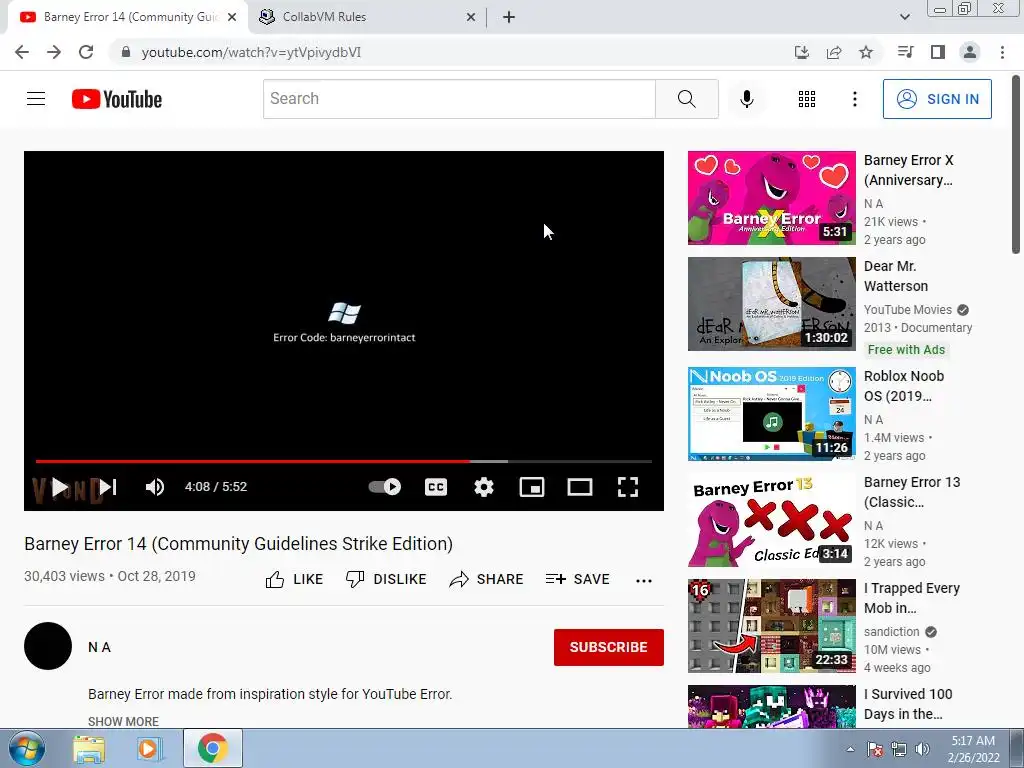Launch Windows Media Player from taskbar
1024x768 pixels.
pos(149,749)
